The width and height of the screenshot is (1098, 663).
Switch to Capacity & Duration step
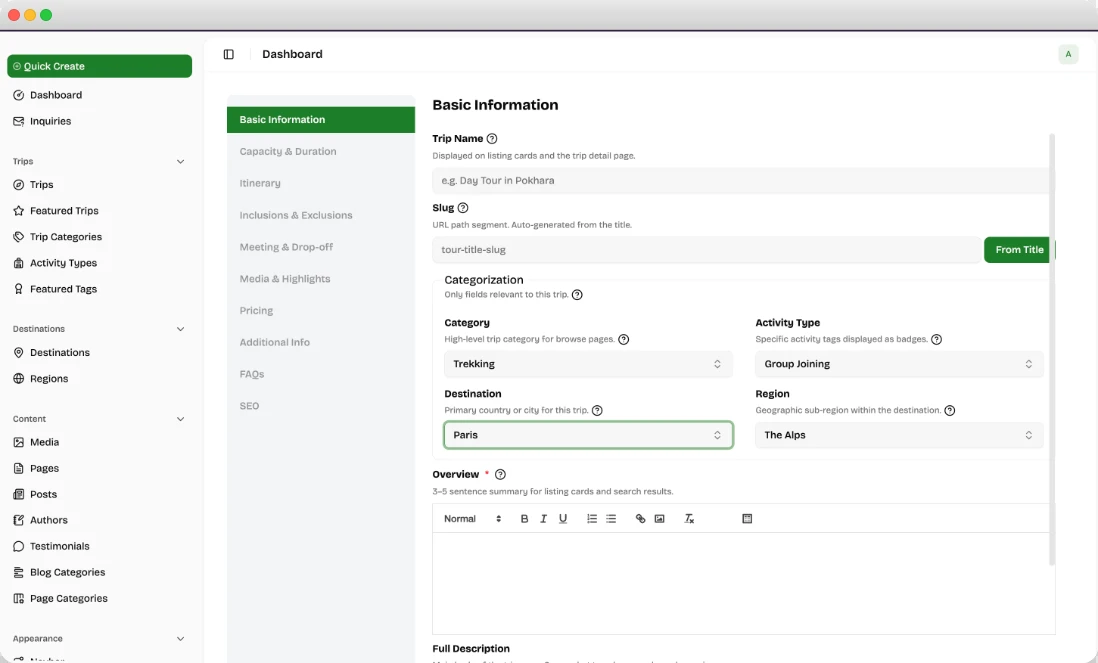click(321, 152)
